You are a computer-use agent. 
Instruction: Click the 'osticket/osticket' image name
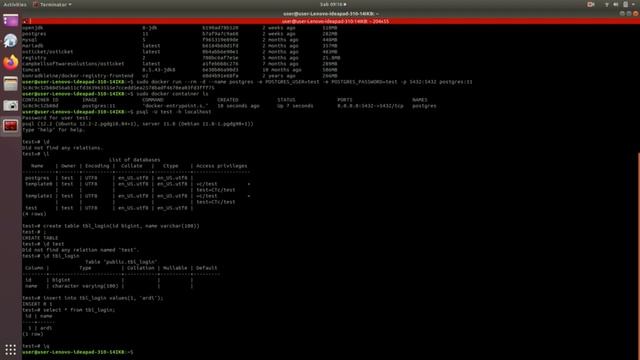(x=48, y=52)
